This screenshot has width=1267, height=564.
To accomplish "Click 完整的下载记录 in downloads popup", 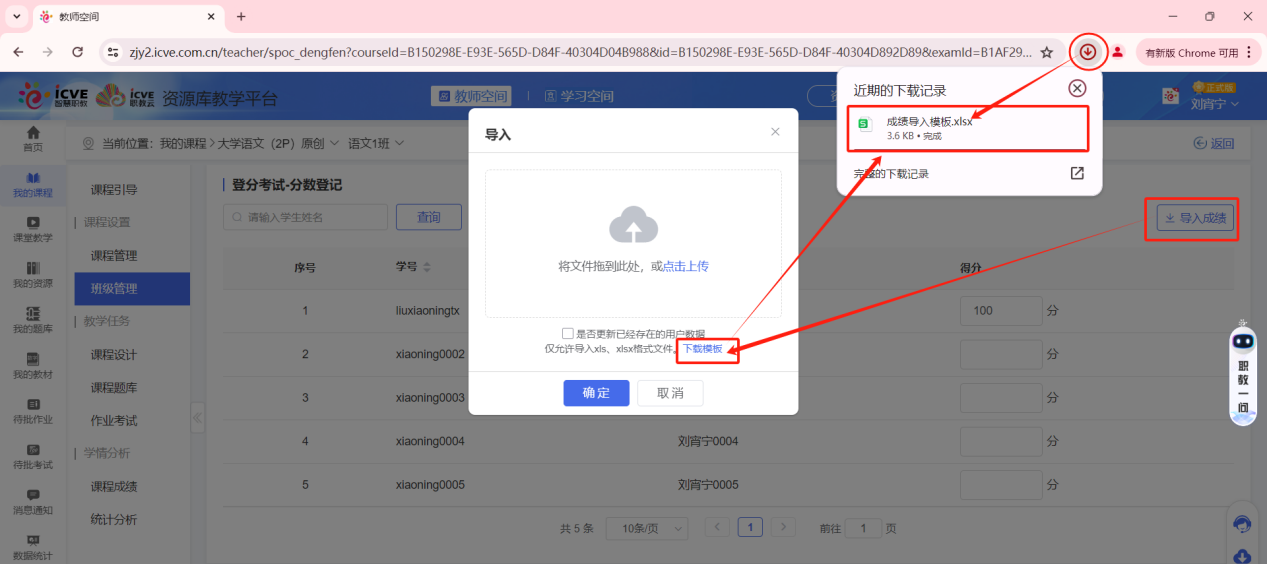I will point(891,174).
